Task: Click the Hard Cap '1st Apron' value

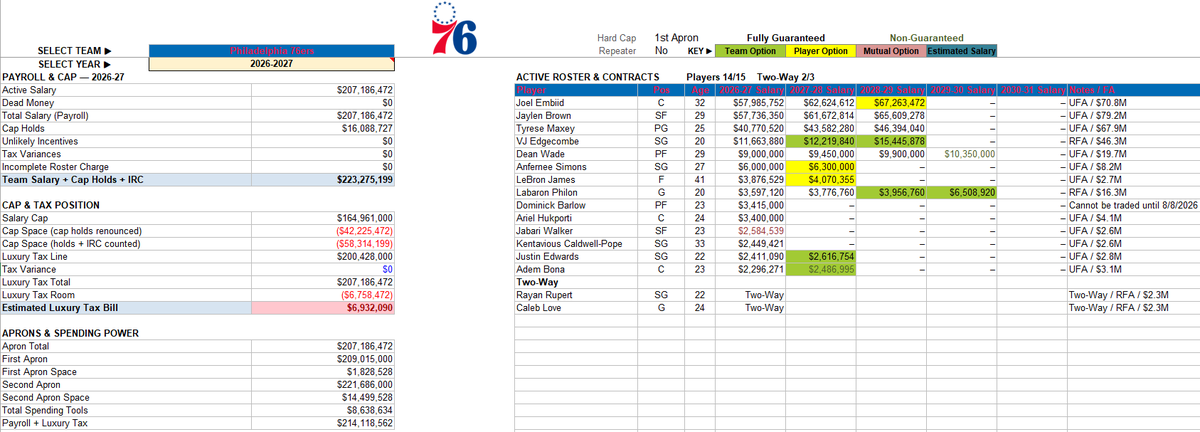Action: (677, 37)
